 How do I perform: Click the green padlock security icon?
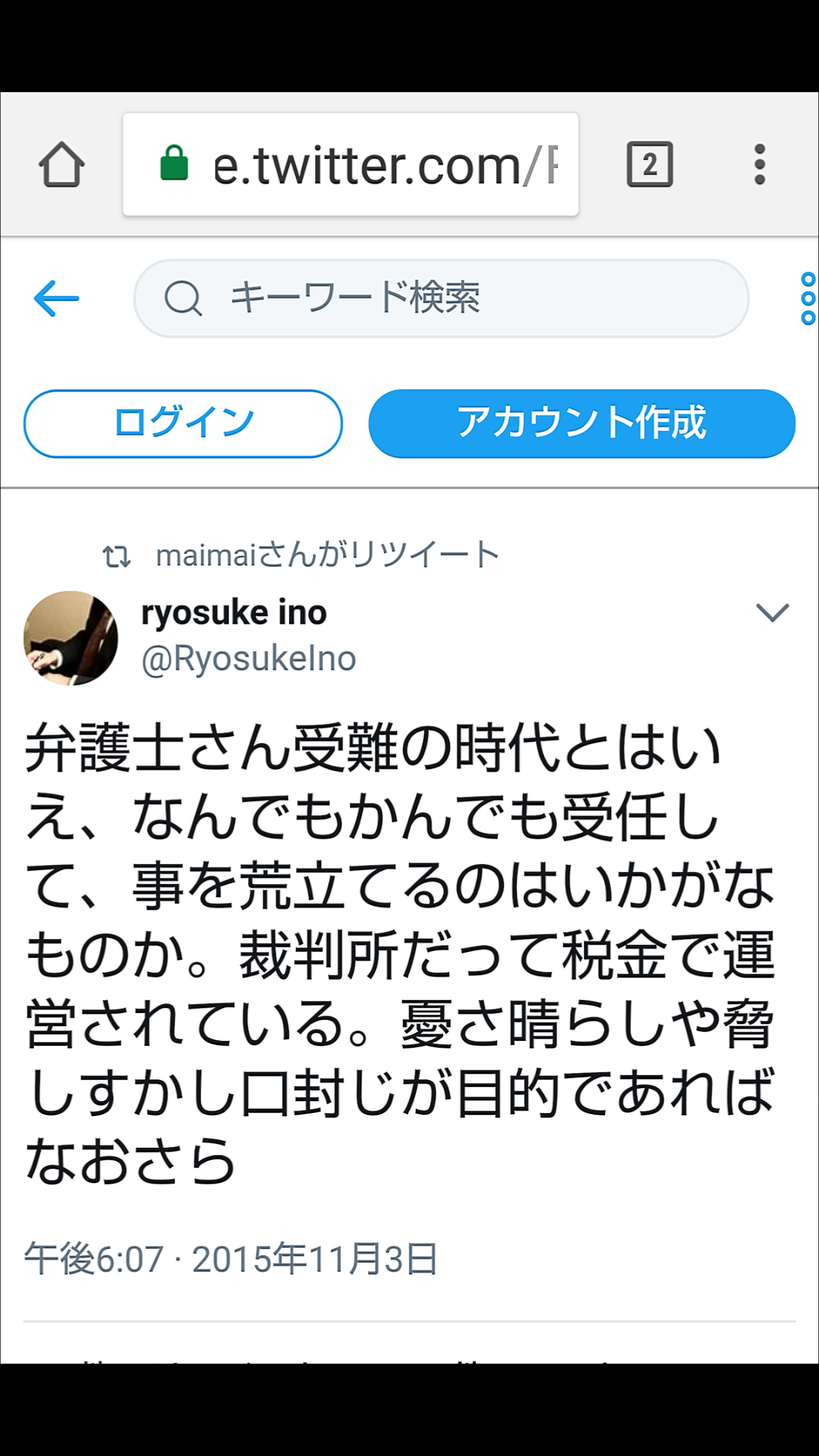pyautogui.click(x=174, y=163)
